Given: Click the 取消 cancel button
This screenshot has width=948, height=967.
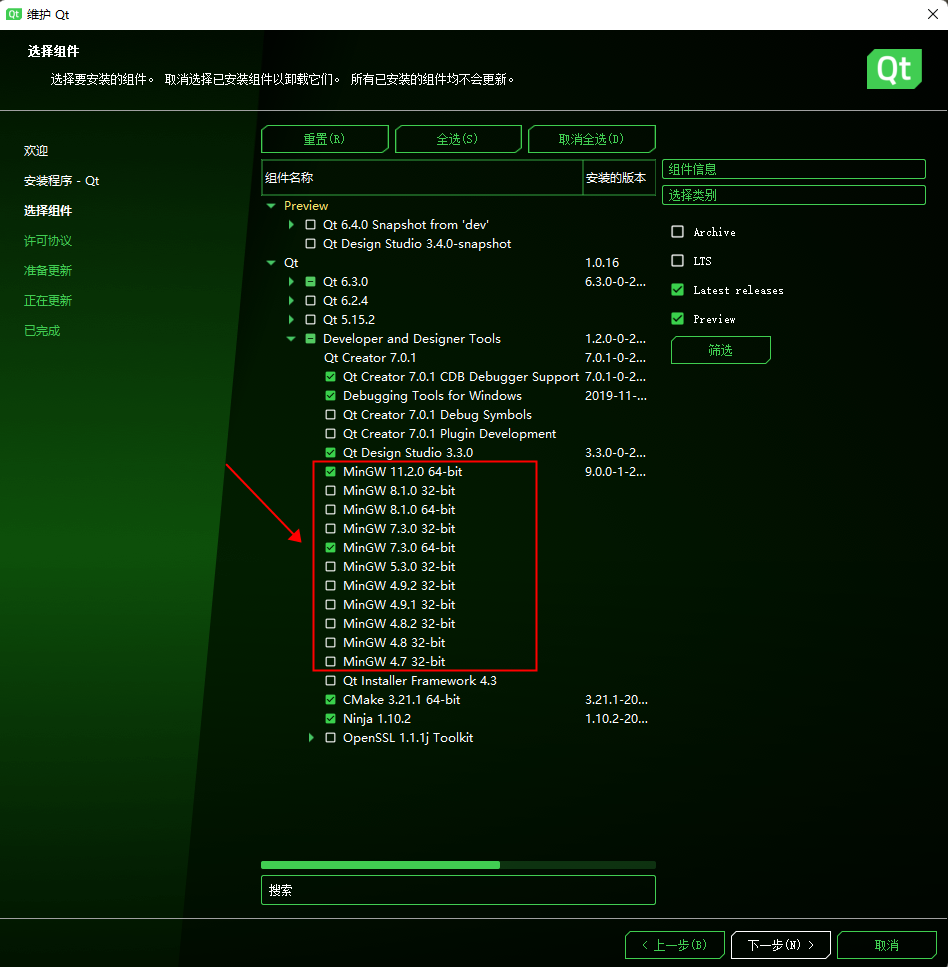Looking at the screenshot, I should point(886,945).
